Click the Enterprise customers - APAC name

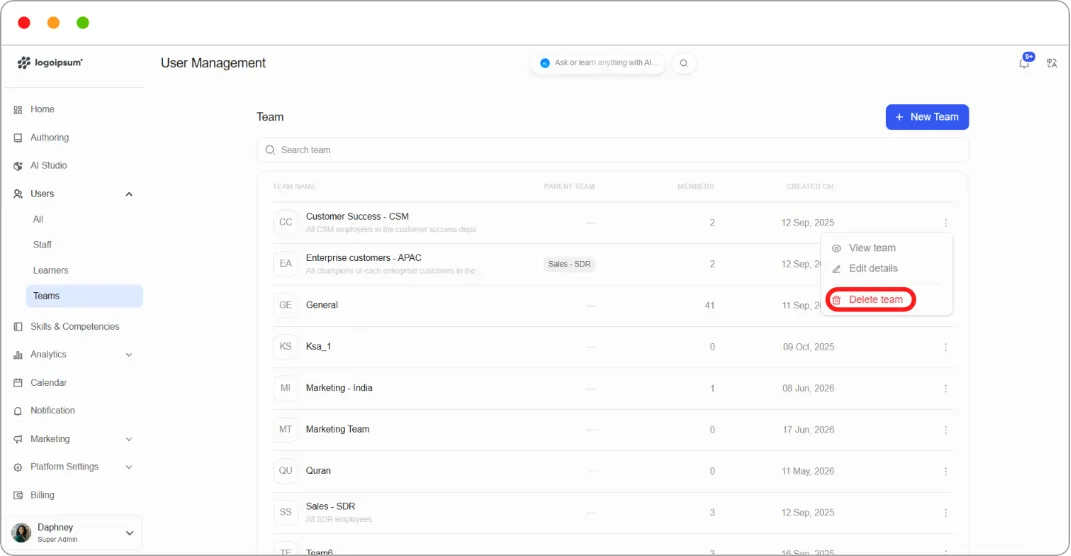(363, 258)
